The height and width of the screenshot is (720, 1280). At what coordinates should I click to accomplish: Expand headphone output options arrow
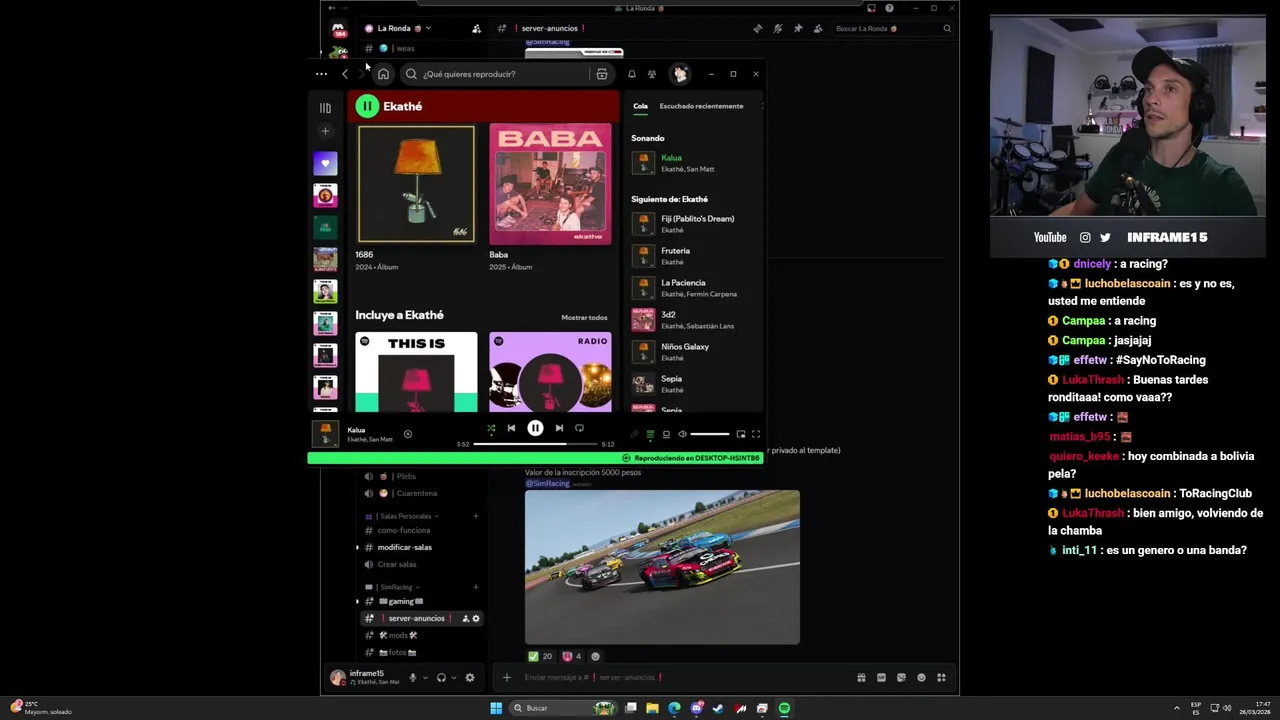[454, 677]
